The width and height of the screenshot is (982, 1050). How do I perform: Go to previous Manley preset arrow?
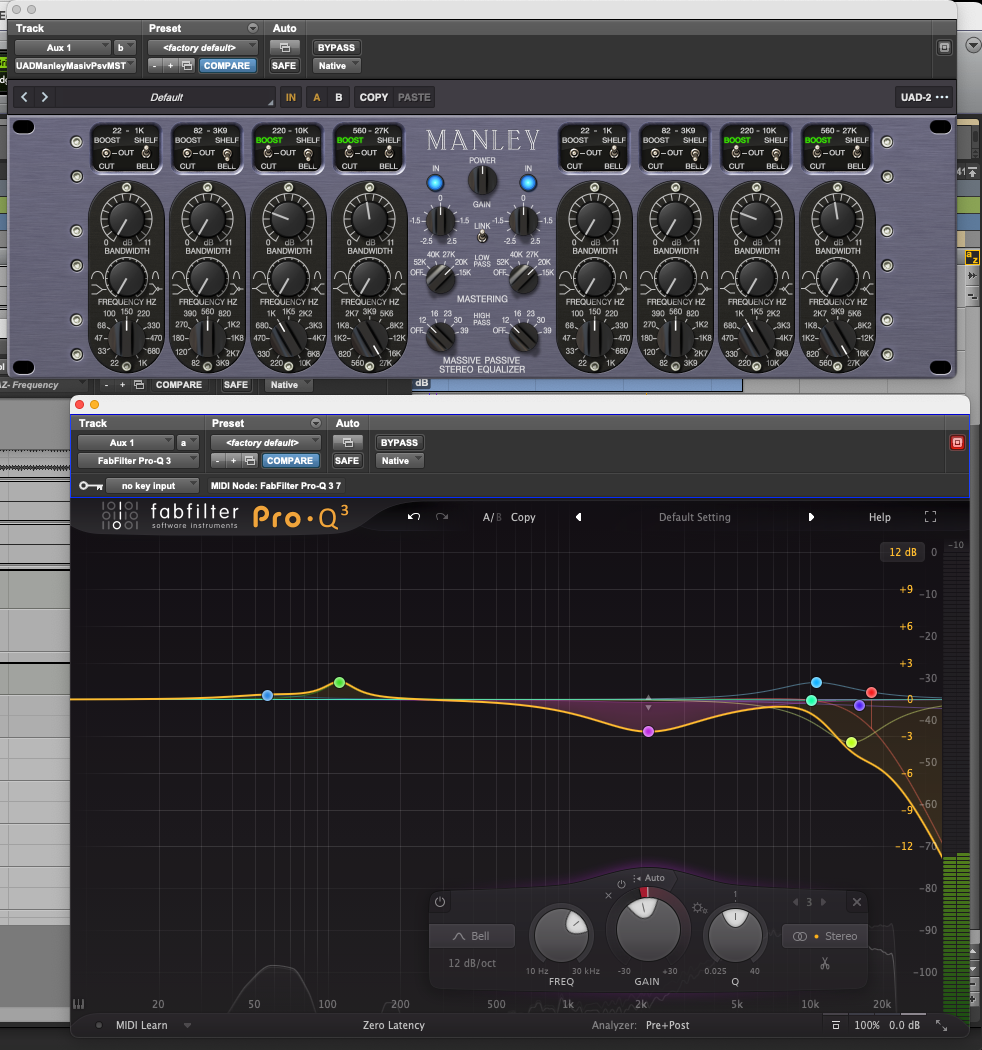coord(24,97)
